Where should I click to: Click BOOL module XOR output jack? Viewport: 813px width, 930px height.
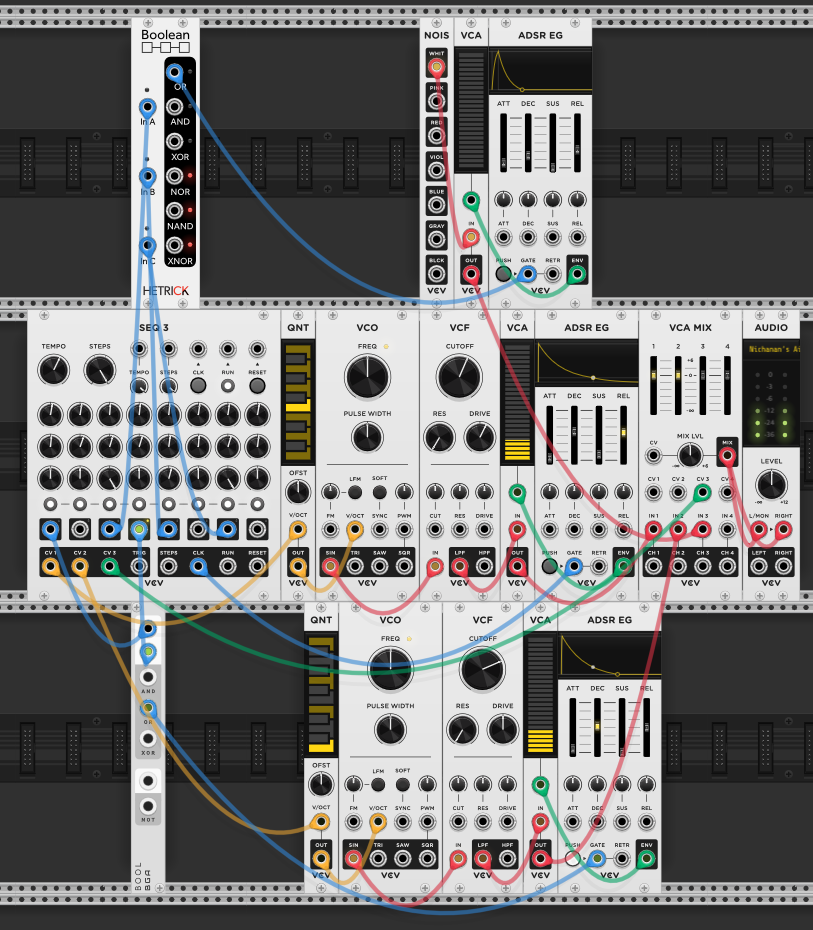[x=148, y=739]
